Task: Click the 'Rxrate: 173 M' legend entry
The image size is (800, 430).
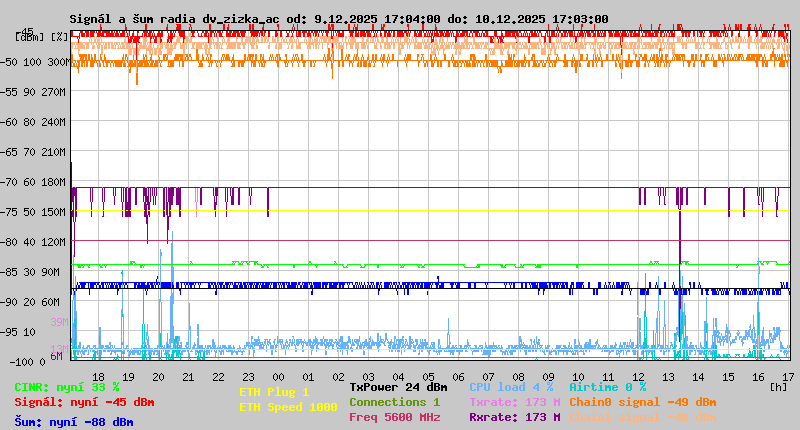Action: point(515,417)
